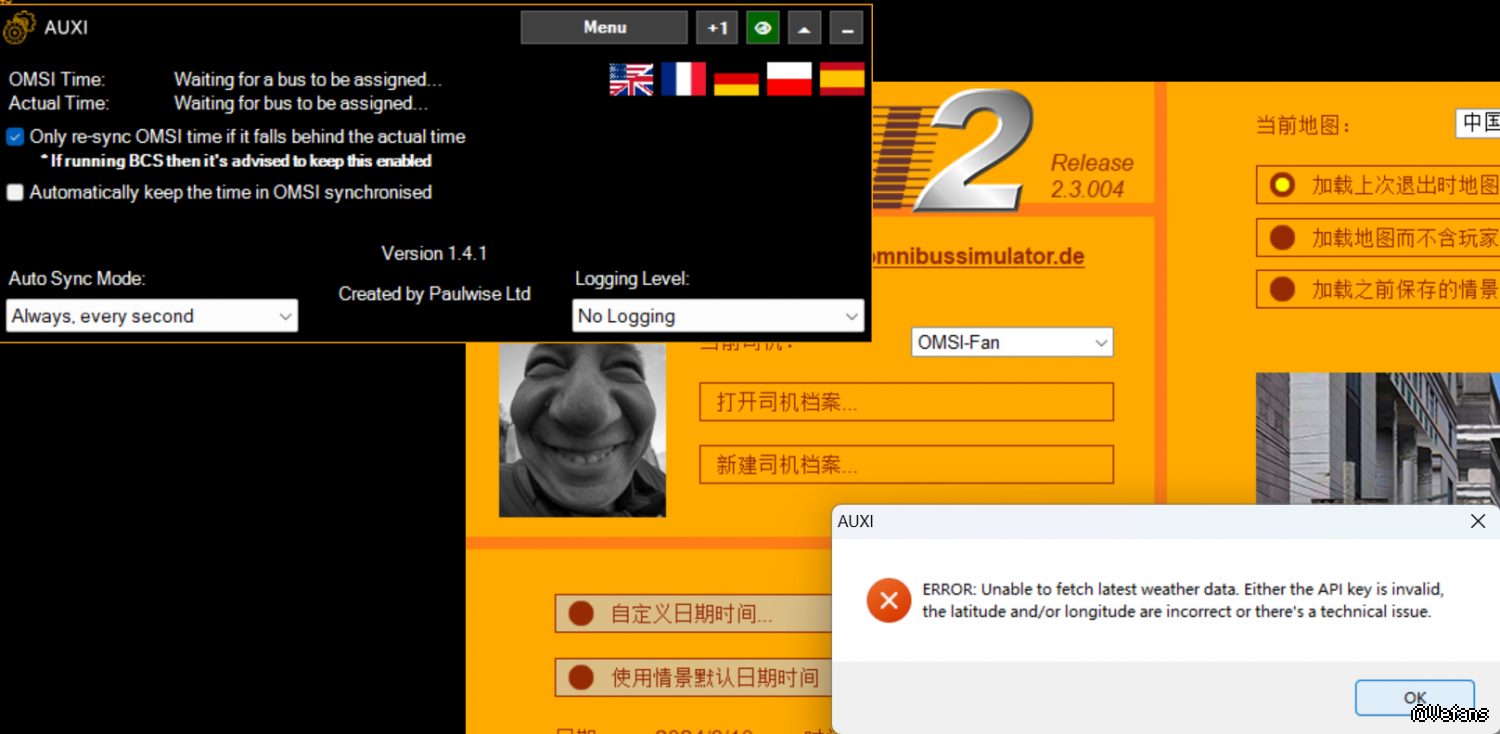Screen dimensions: 1500x734
Task: Click the 'Actual Time:' label
Action: 59,103
